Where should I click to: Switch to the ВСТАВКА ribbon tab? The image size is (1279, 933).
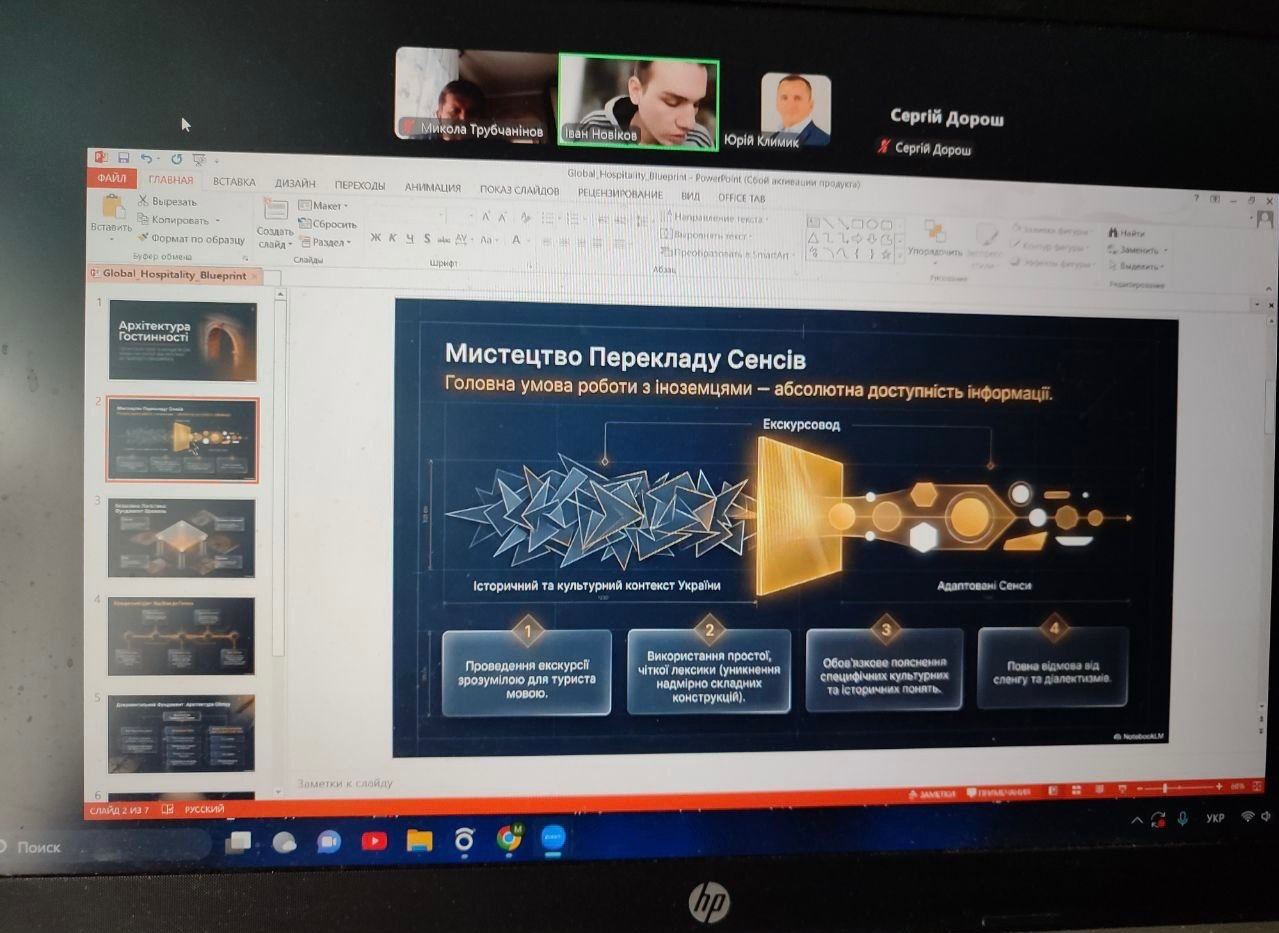click(233, 182)
